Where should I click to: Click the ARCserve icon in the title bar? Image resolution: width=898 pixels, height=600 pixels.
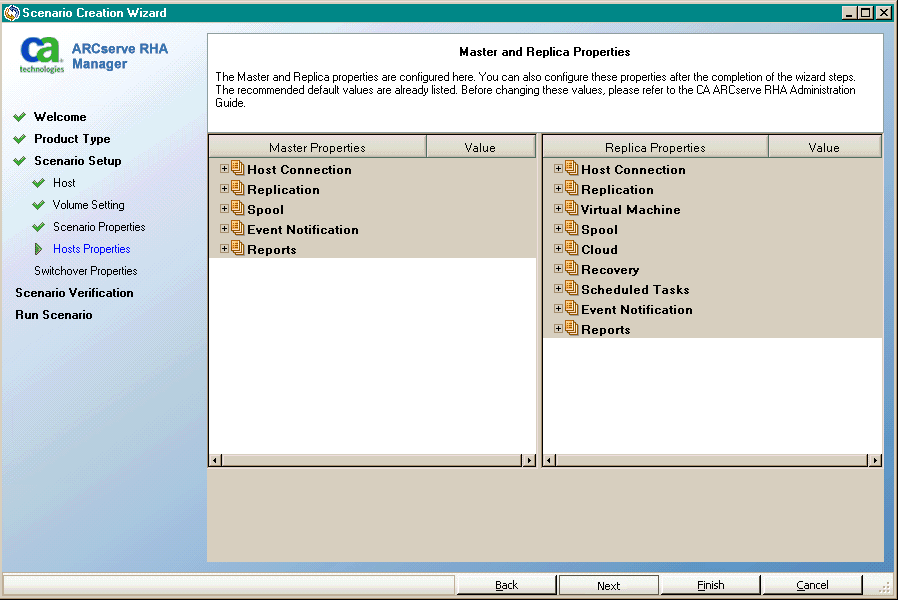(x=10, y=12)
